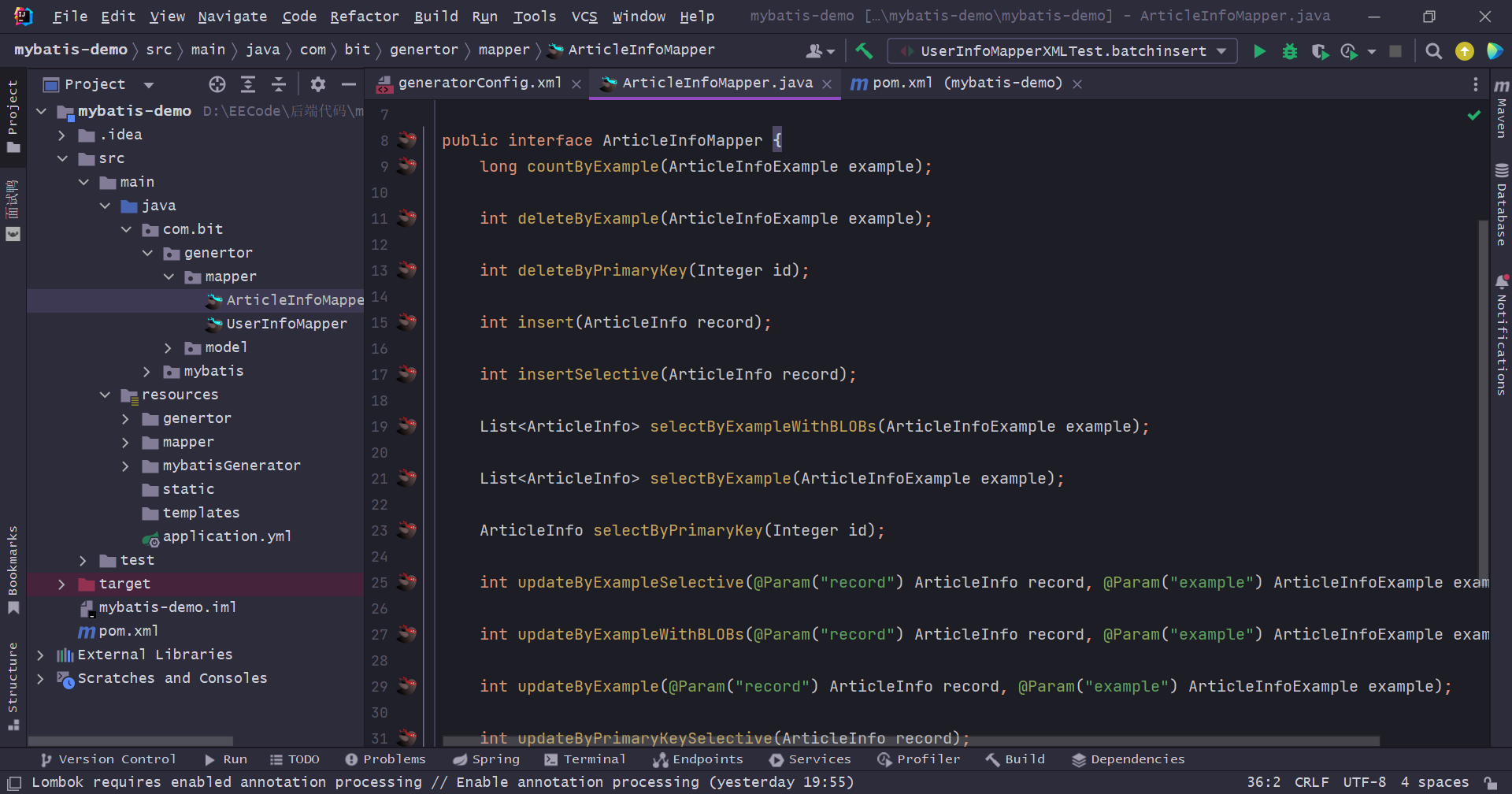
Task: Open Maven tool window
Action: coord(1502,108)
